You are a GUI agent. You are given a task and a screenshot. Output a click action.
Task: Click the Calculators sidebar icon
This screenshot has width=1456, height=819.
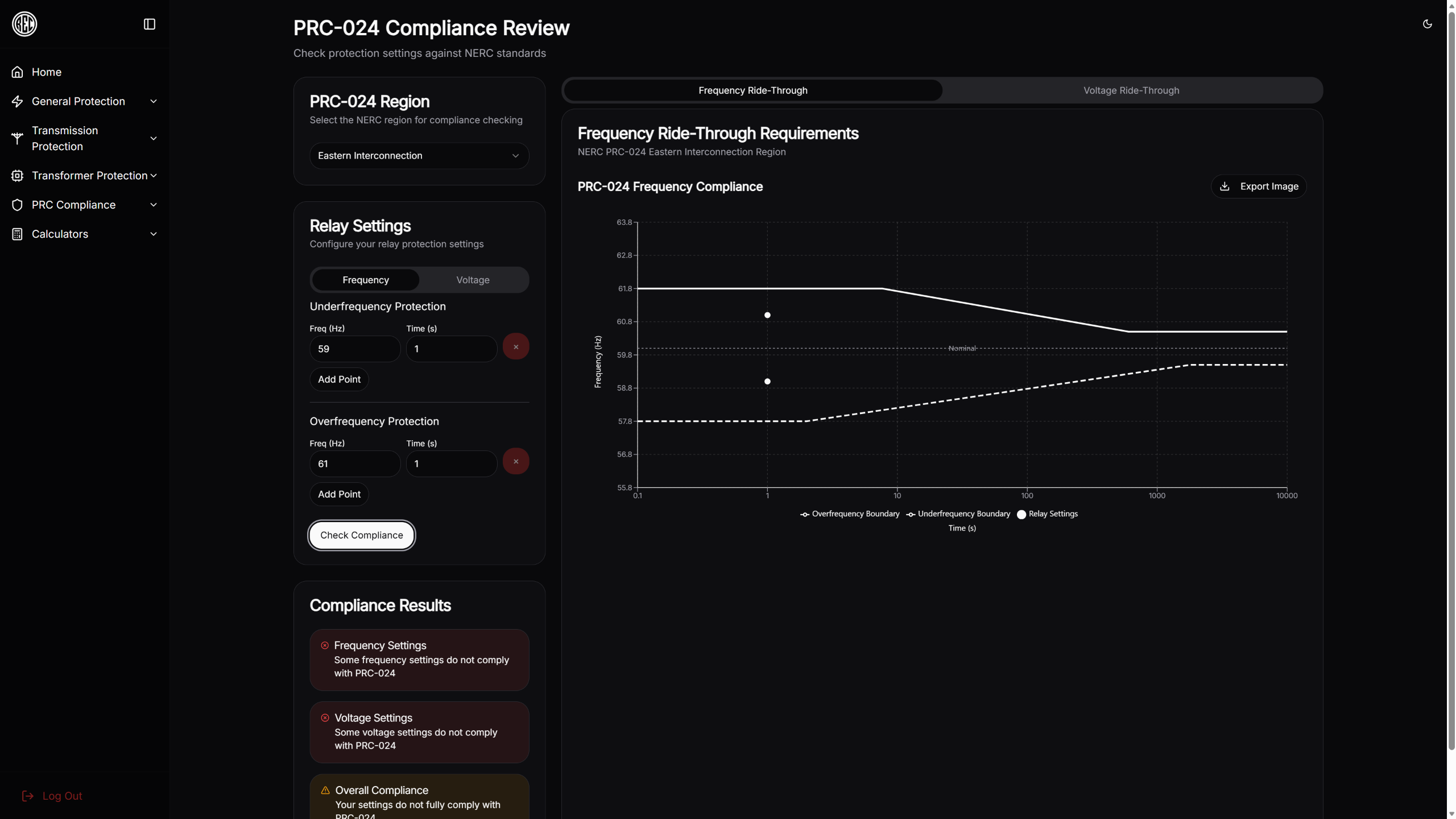click(x=17, y=234)
